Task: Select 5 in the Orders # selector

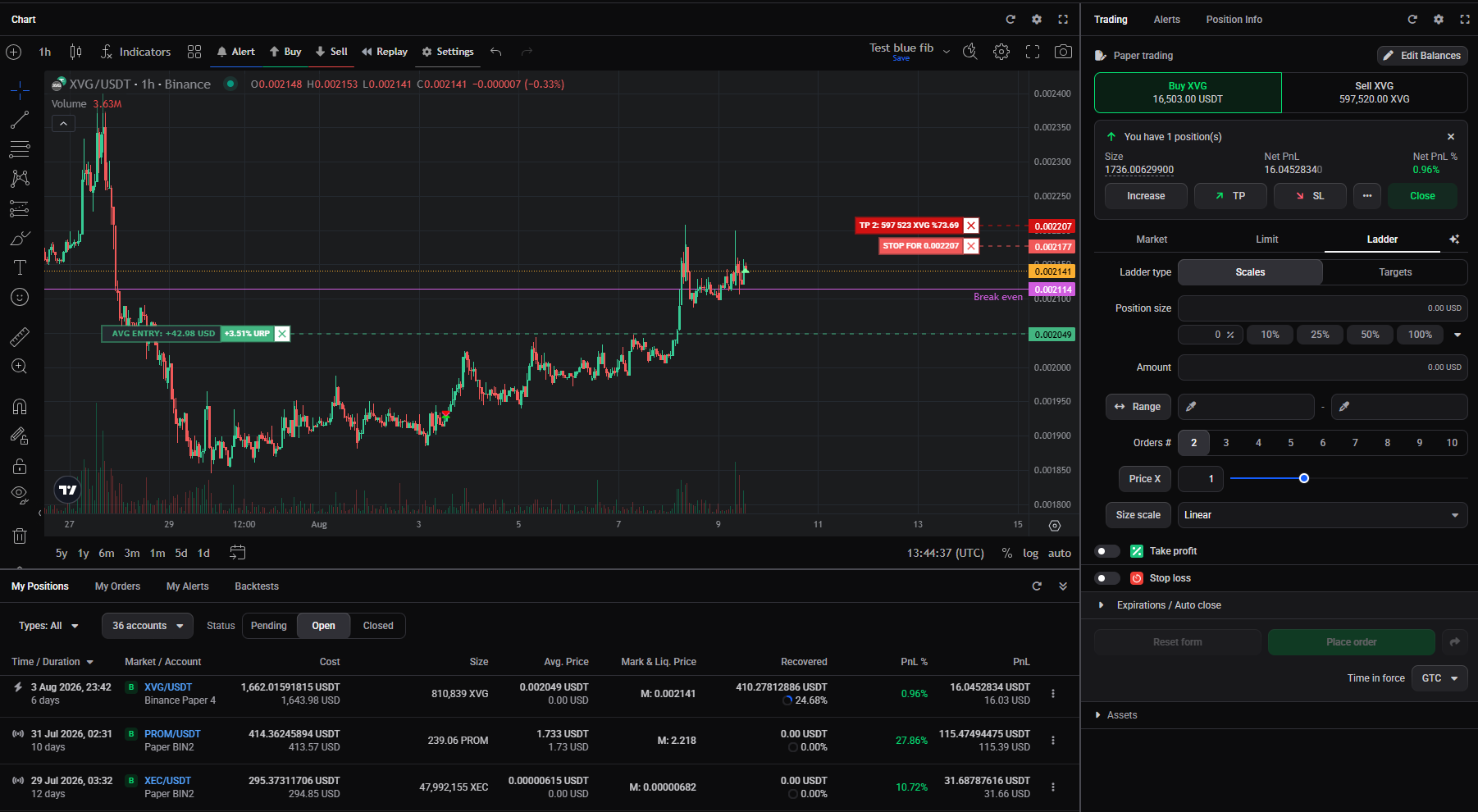Action: coord(1290,443)
